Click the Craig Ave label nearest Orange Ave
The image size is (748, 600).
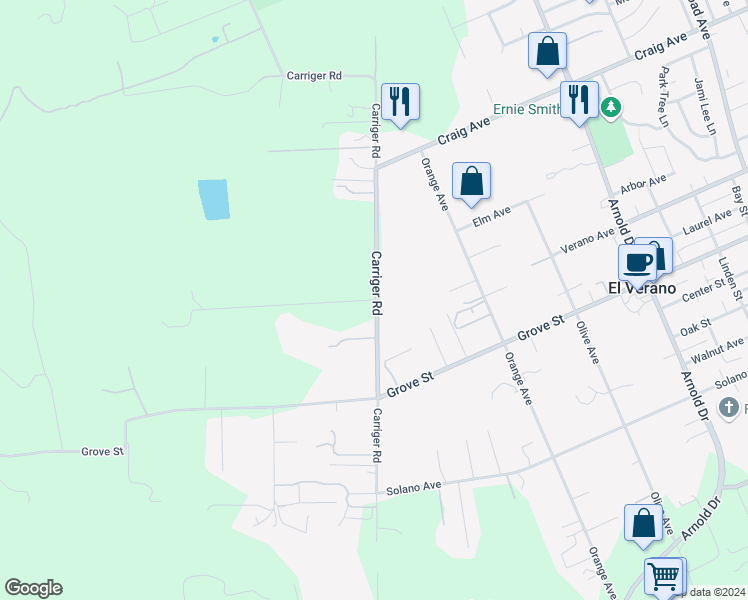click(464, 131)
